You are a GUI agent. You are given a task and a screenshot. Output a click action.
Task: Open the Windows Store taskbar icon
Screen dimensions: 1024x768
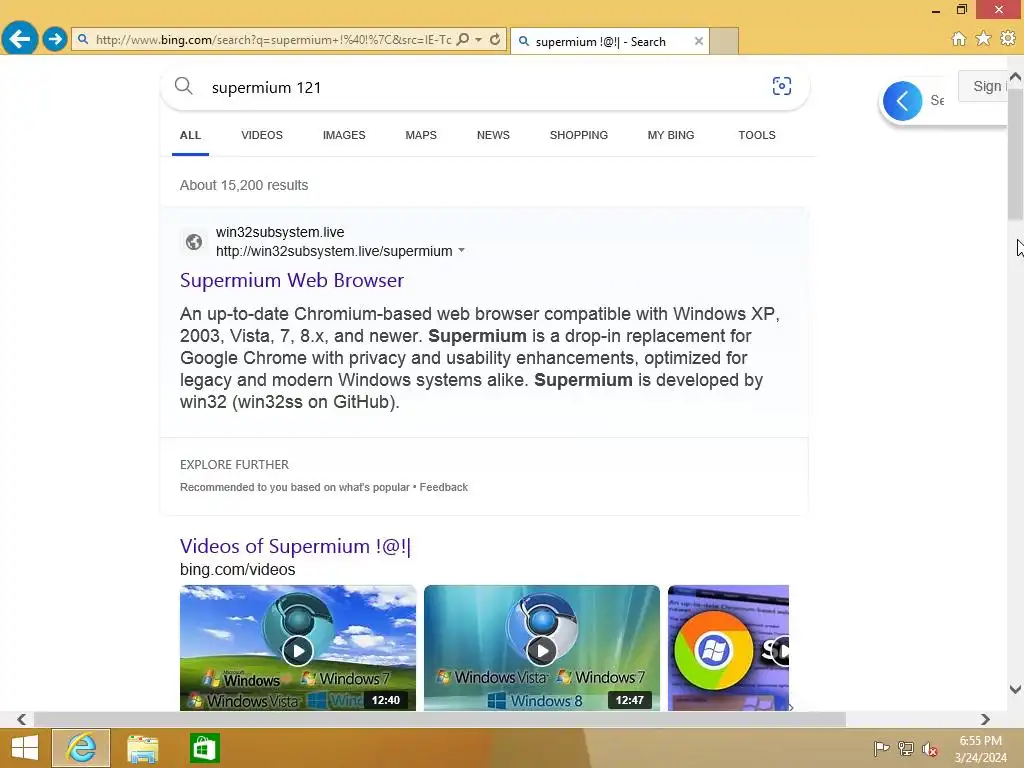click(204, 748)
